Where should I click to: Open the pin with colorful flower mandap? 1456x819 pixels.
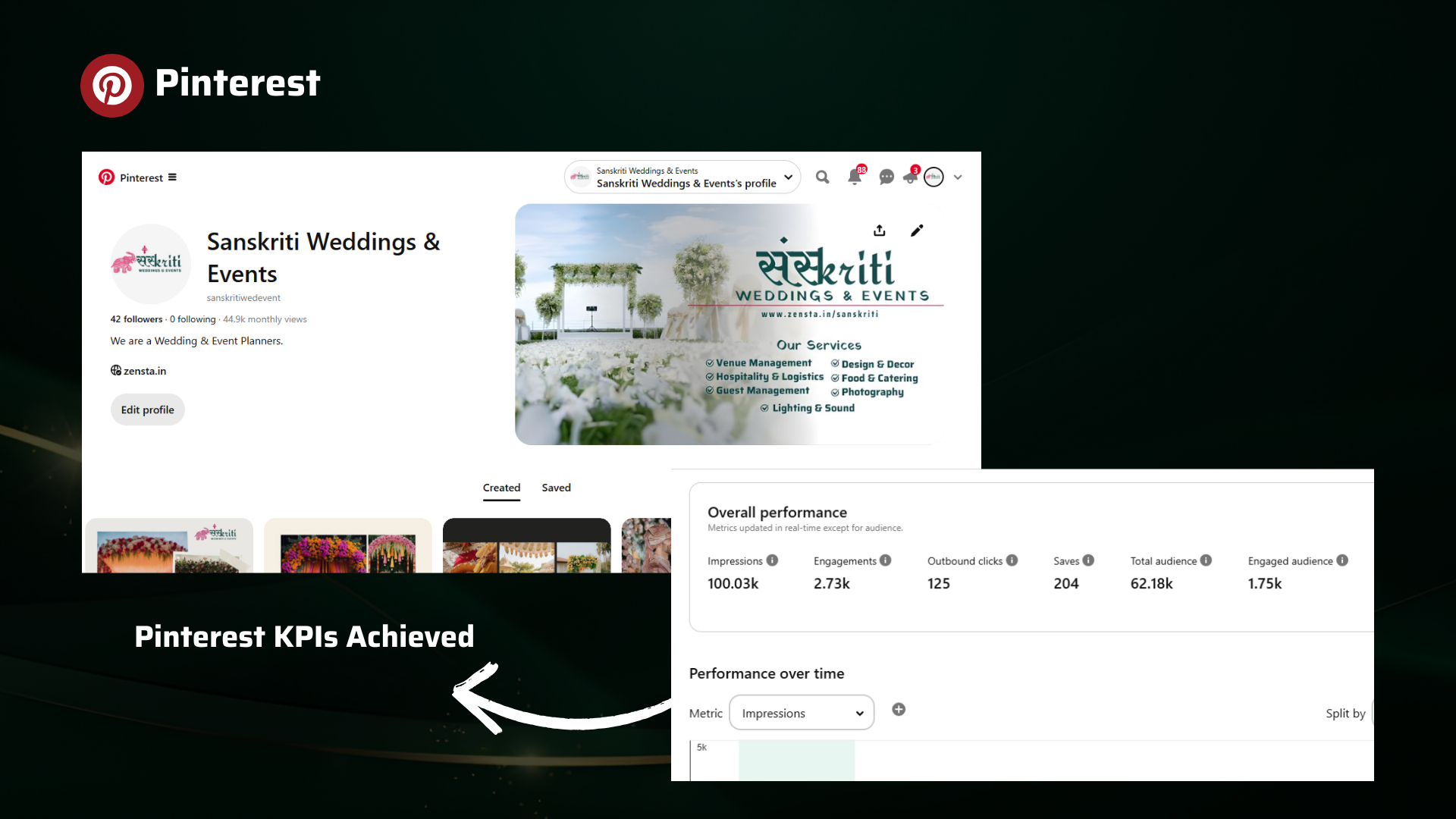point(348,545)
